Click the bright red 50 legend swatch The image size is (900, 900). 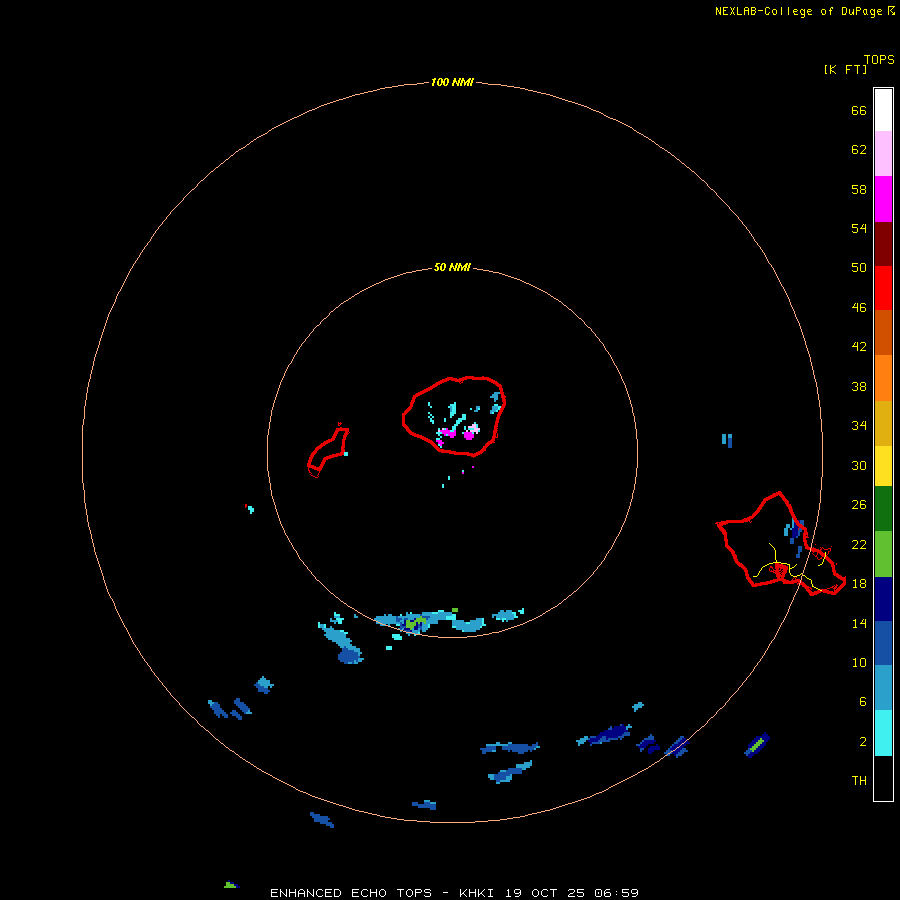tap(883, 288)
